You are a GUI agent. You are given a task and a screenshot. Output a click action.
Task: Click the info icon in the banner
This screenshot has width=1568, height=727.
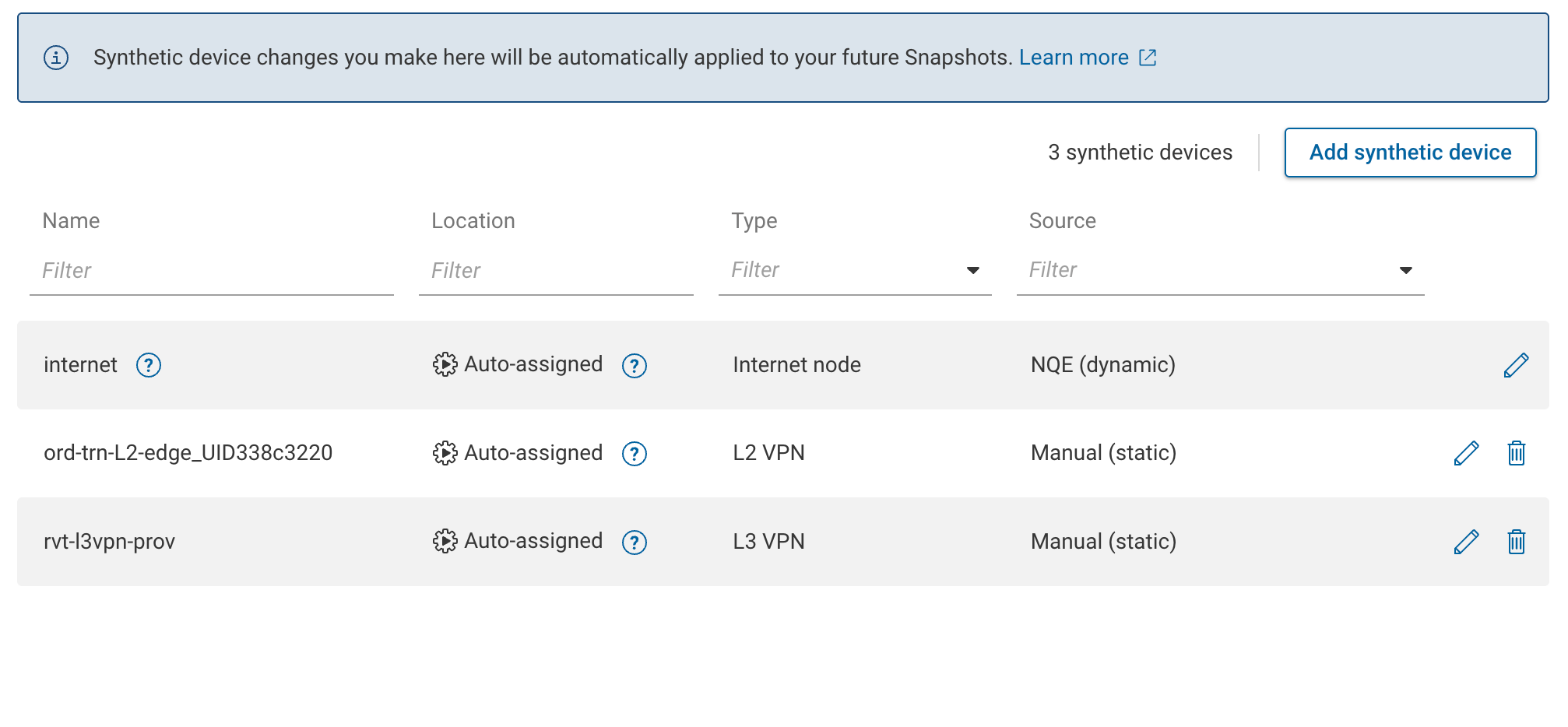(x=55, y=57)
